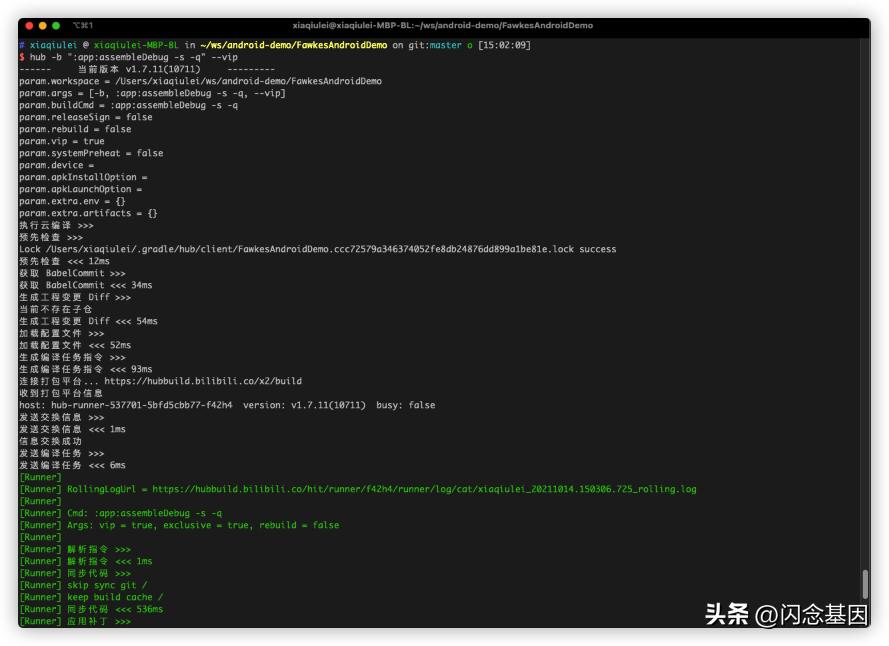Click the red close window button
The image size is (889, 646).
29,26
